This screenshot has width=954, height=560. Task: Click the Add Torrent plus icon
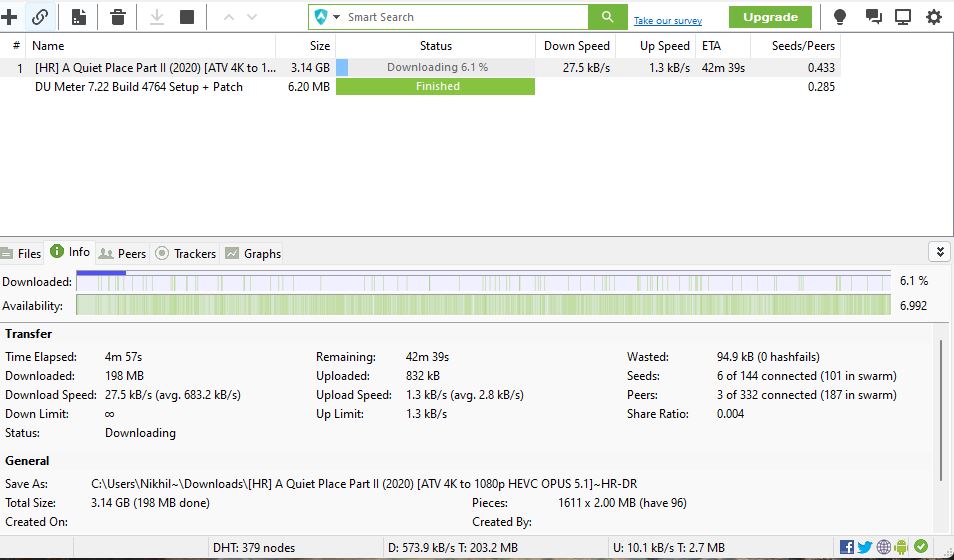10,17
